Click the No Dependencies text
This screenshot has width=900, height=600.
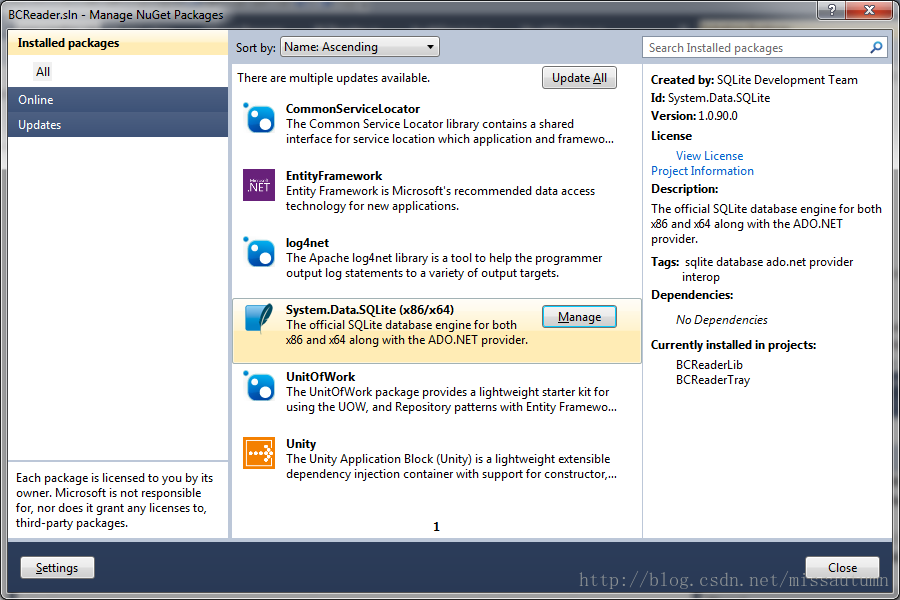click(x=721, y=320)
